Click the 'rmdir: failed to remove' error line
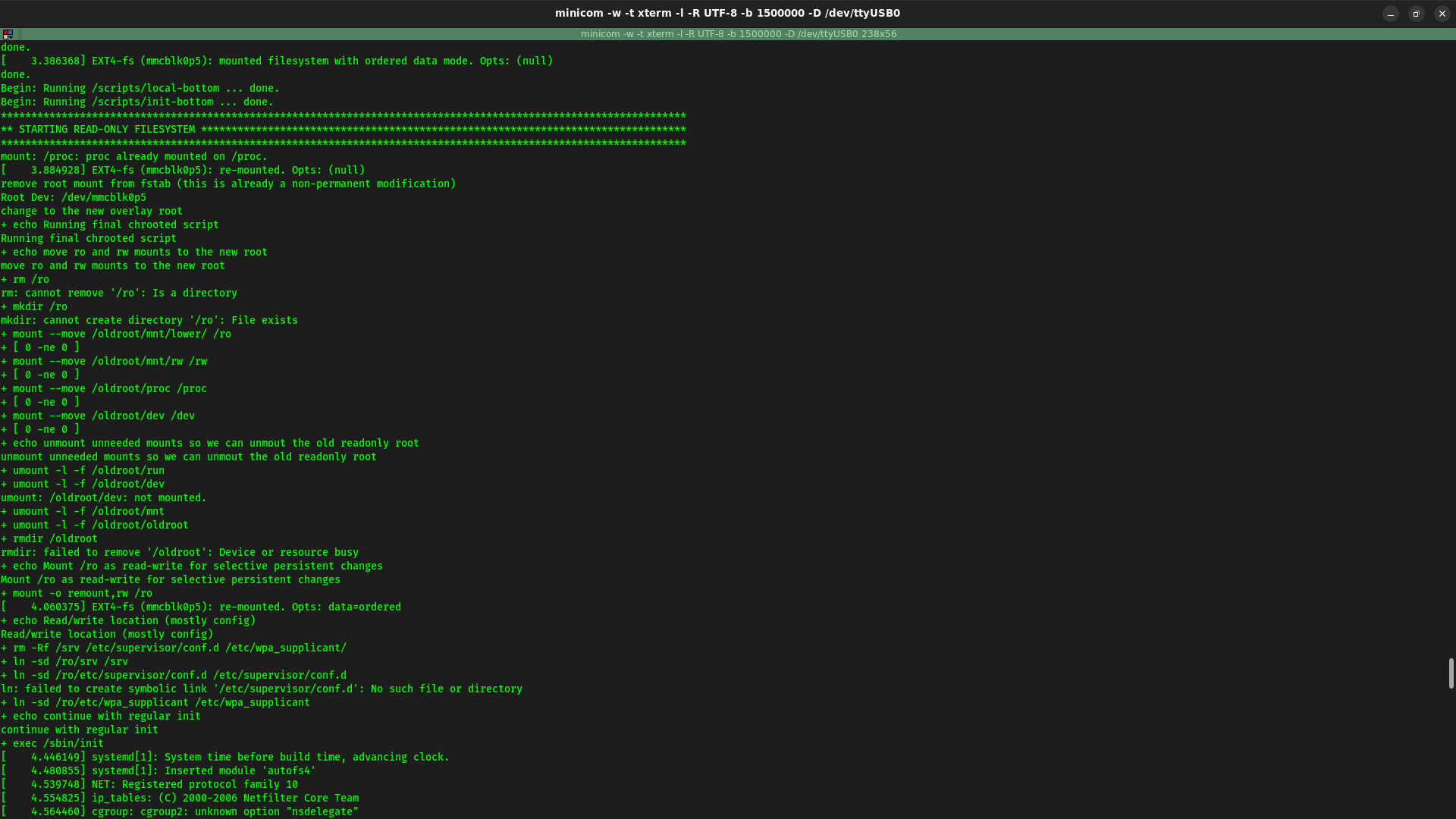This screenshot has height=819, width=1456. click(x=180, y=553)
